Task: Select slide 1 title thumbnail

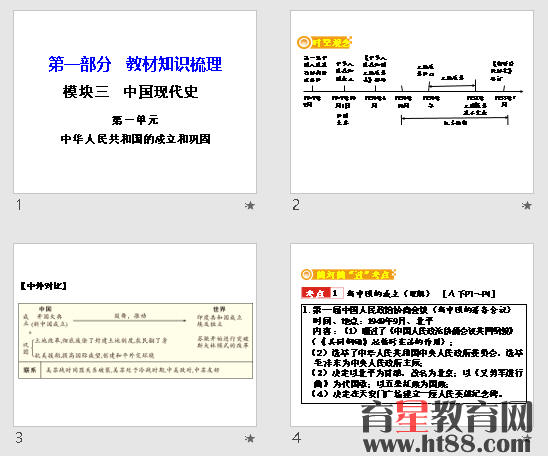Action: point(135,102)
